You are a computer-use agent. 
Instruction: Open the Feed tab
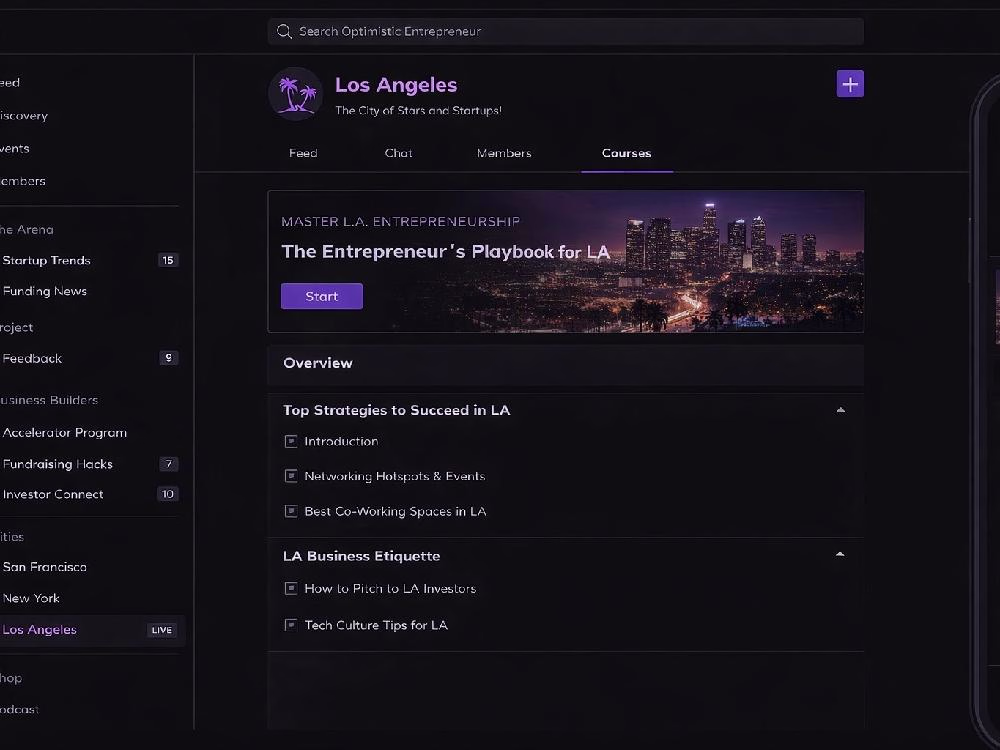303,153
